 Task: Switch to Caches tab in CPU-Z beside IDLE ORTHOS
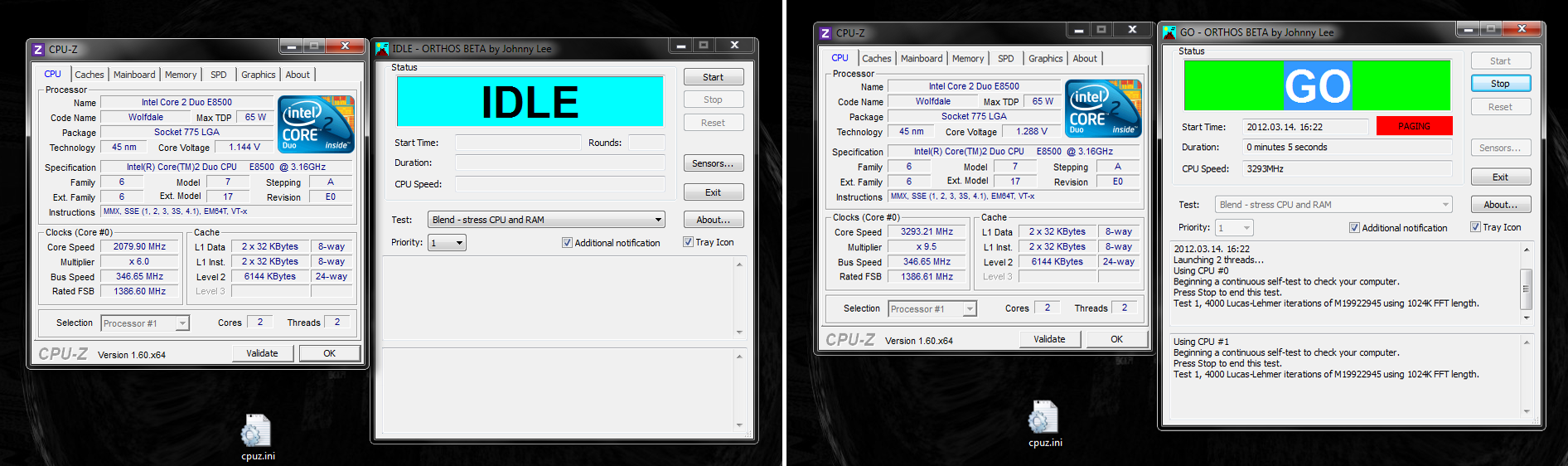[90, 75]
